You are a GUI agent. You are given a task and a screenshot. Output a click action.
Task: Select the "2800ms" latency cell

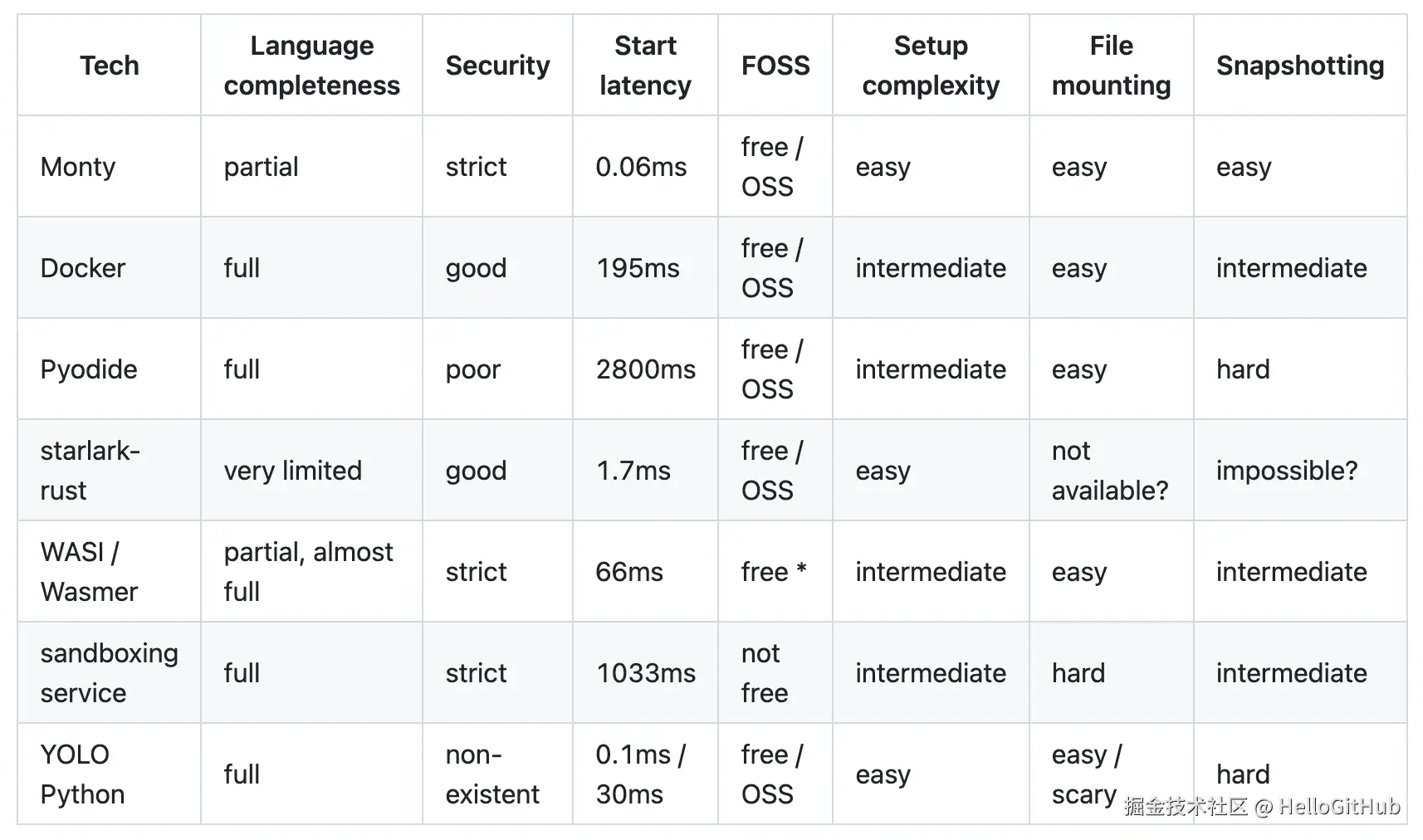point(646,369)
